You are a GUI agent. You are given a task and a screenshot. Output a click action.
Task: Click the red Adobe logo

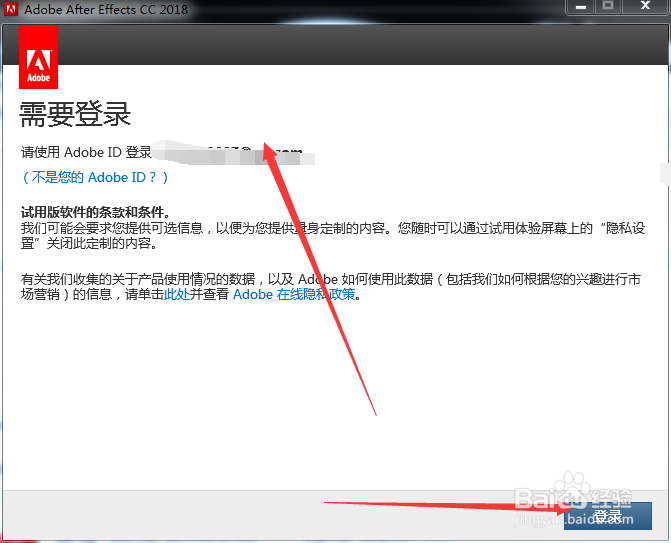(39, 57)
